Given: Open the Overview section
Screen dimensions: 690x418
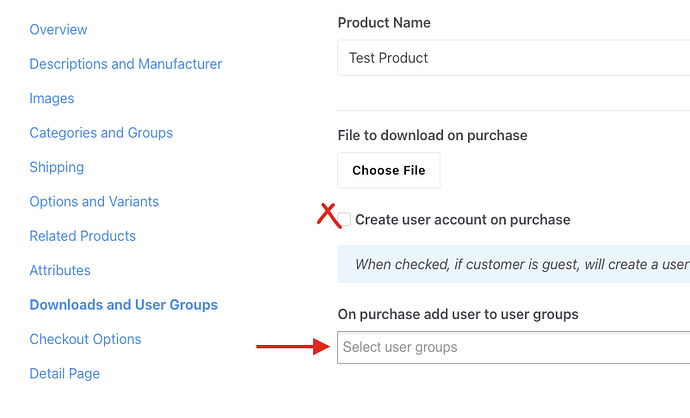Looking at the screenshot, I should click(58, 30).
